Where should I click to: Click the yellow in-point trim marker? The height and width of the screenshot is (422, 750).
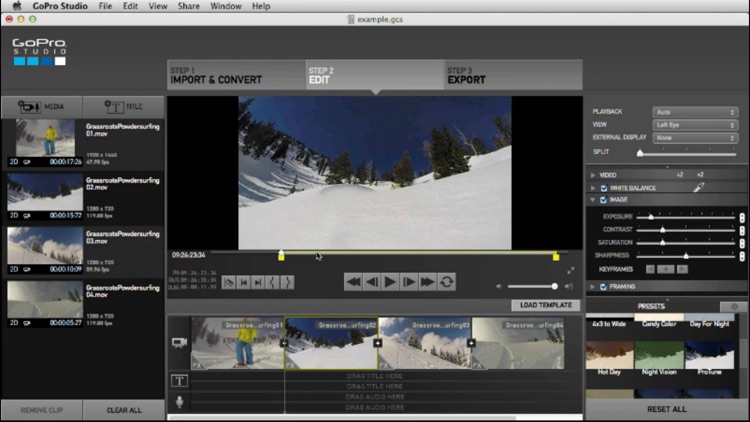coord(281,256)
